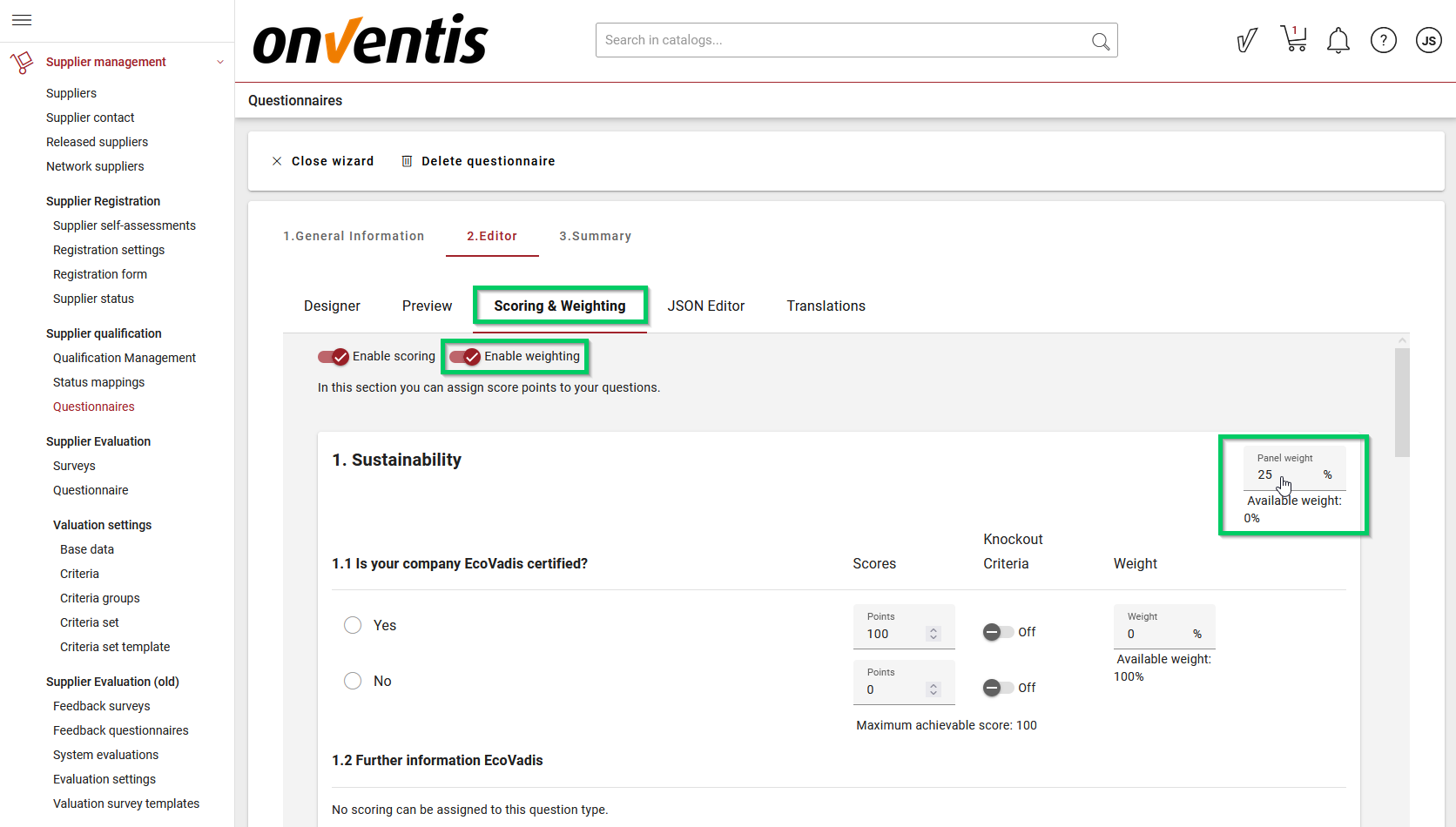Adjust the Points stepper for No answer
This screenshot has width=1456, height=827.
[934, 689]
